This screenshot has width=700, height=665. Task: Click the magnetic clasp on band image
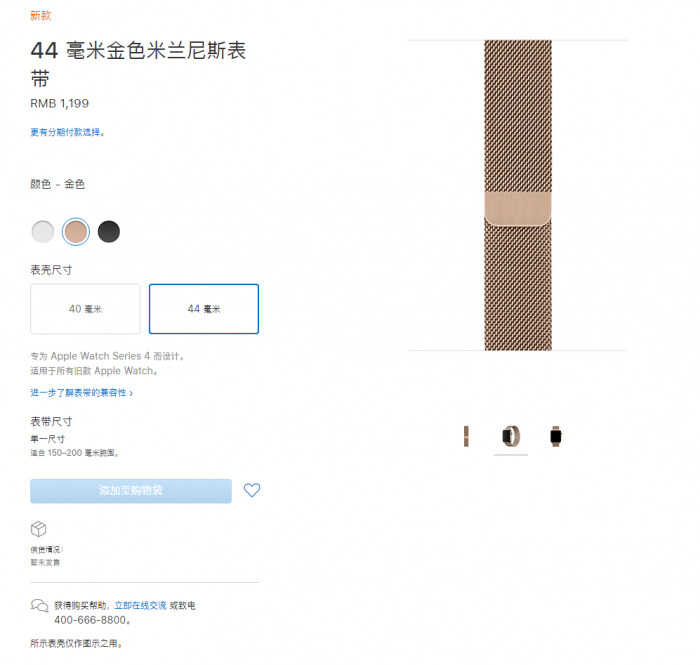click(x=518, y=209)
